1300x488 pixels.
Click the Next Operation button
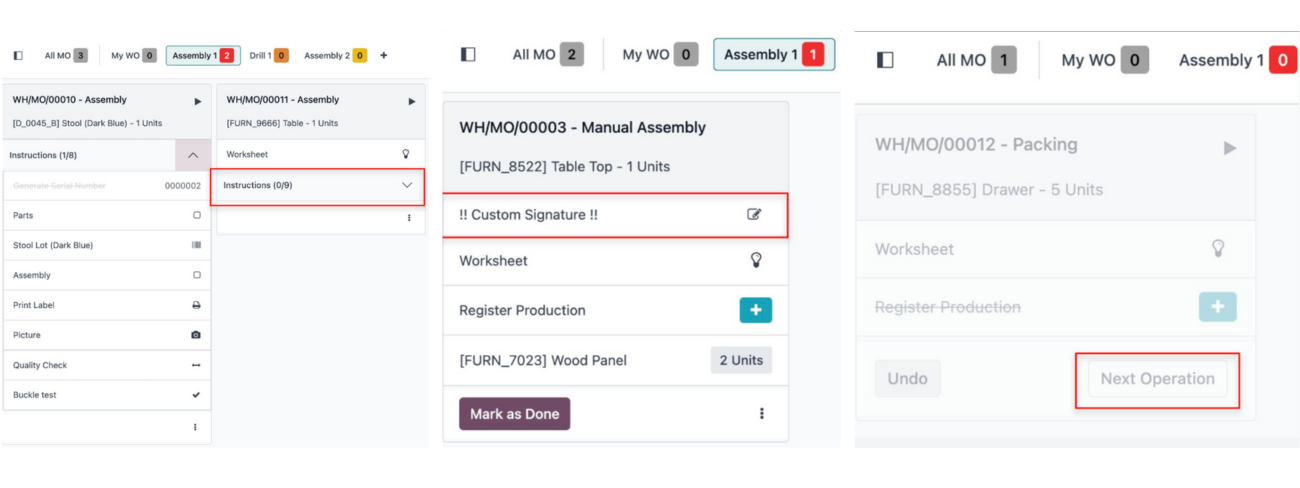click(x=1157, y=379)
